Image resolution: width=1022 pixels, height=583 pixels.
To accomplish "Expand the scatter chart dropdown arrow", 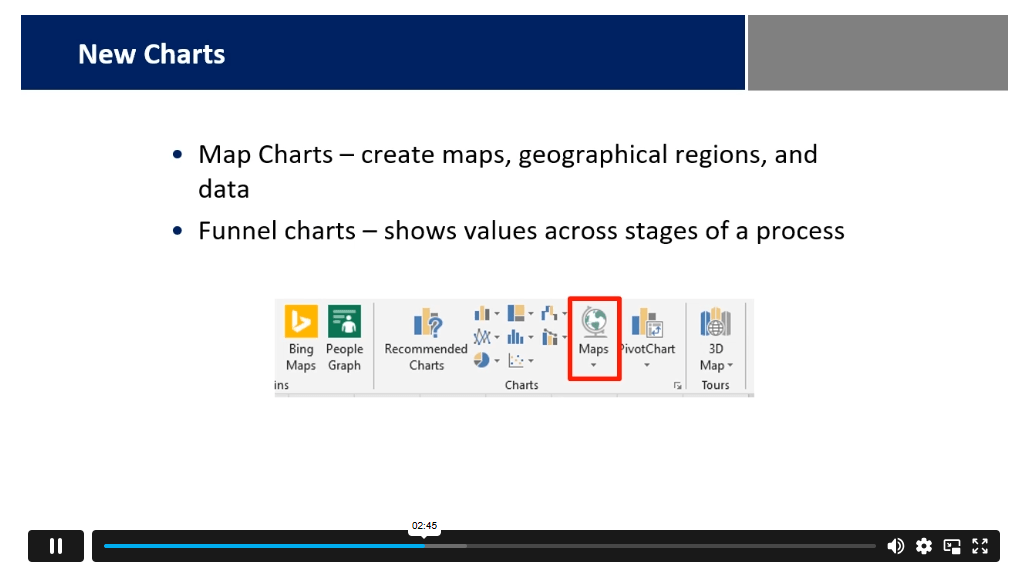I will (531, 361).
